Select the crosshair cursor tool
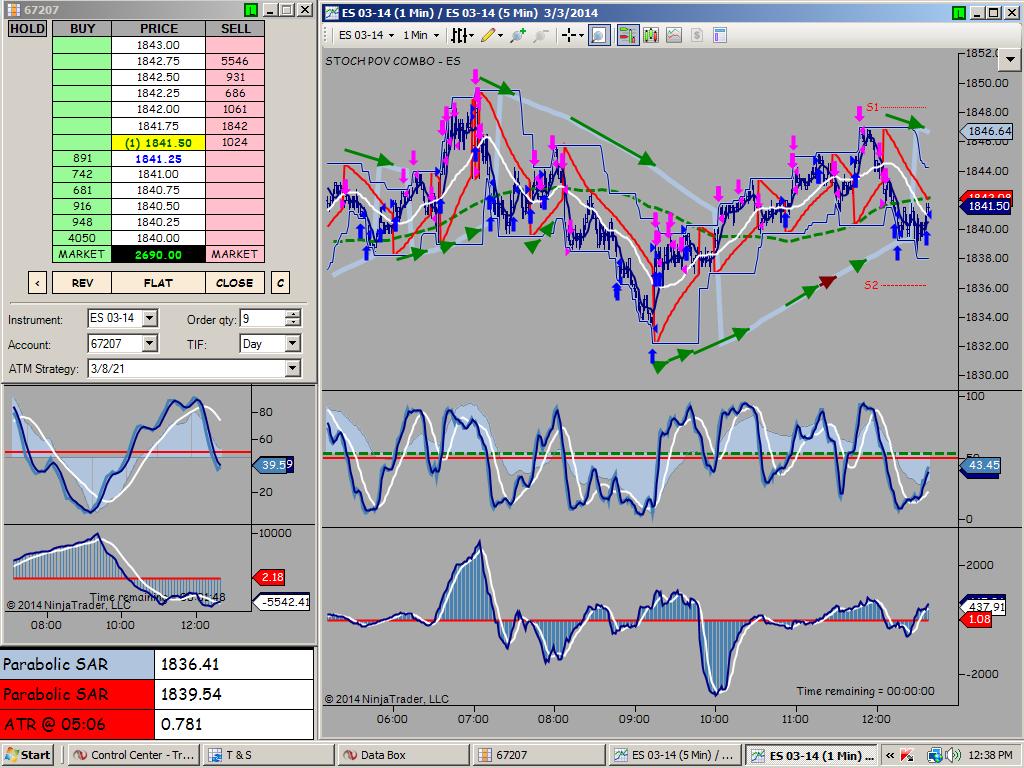Viewport: 1024px width, 768px height. [x=569, y=35]
